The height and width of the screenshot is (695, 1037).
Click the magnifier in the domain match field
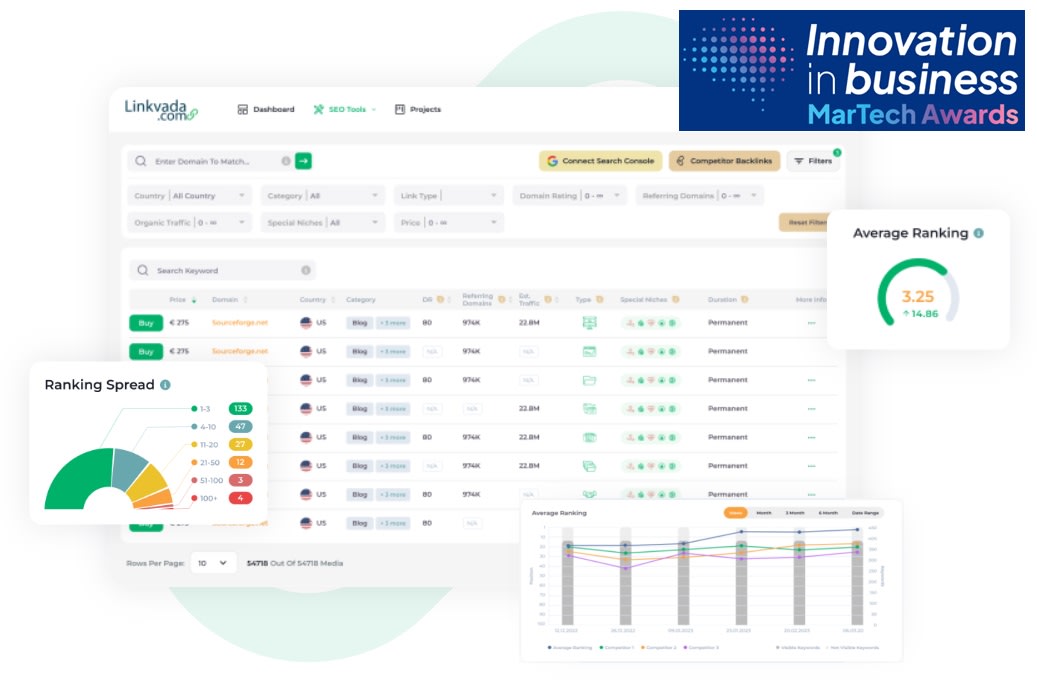tap(141, 161)
